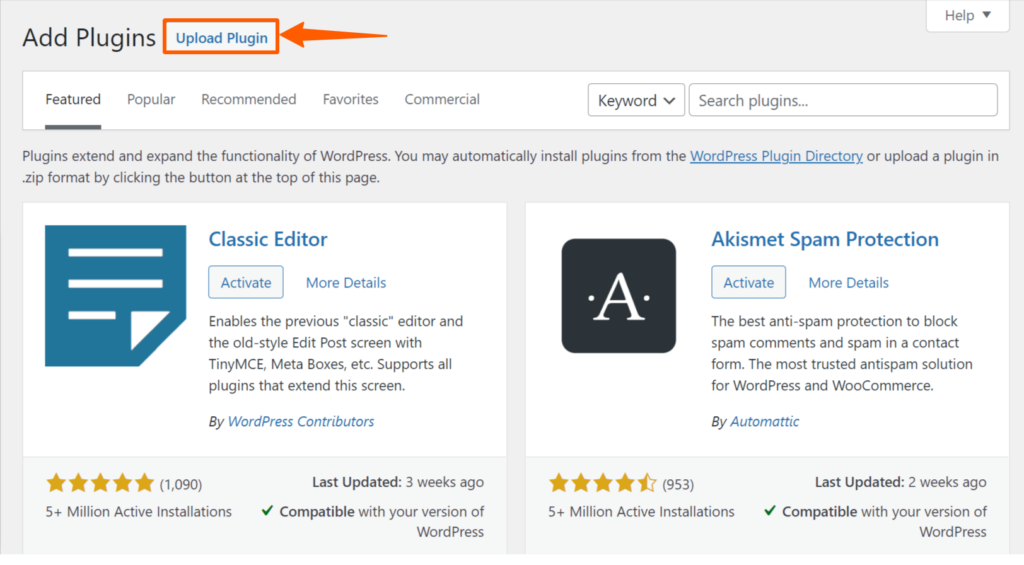The width and height of the screenshot is (1024, 565).
Task: Focus the Search plugins field
Action: [843, 100]
